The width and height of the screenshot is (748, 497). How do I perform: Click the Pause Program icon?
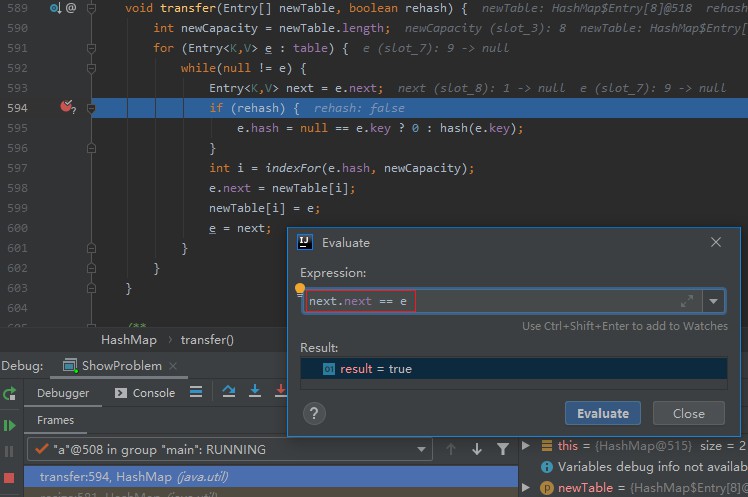coord(9,451)
